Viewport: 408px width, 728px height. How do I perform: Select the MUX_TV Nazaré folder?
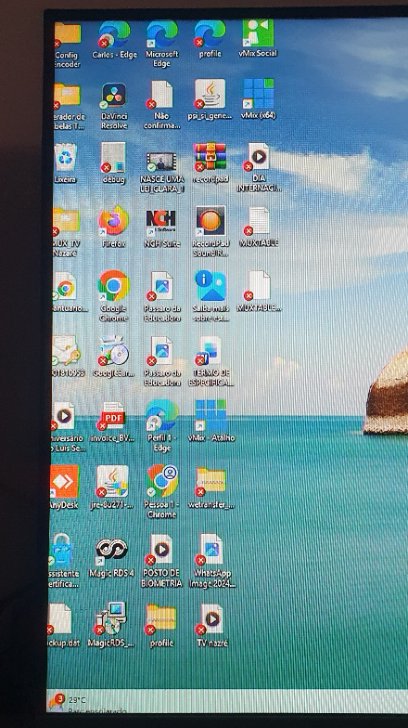[65, 232]
